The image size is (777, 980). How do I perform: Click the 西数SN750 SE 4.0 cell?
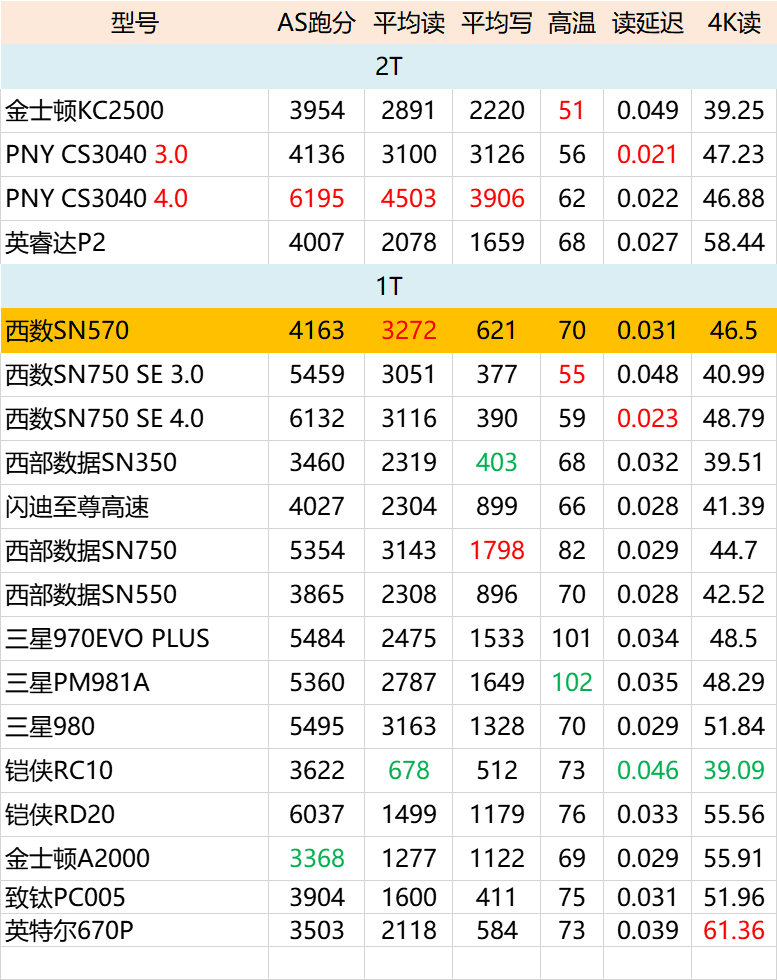pyautogui.click(x=134, y=418)
